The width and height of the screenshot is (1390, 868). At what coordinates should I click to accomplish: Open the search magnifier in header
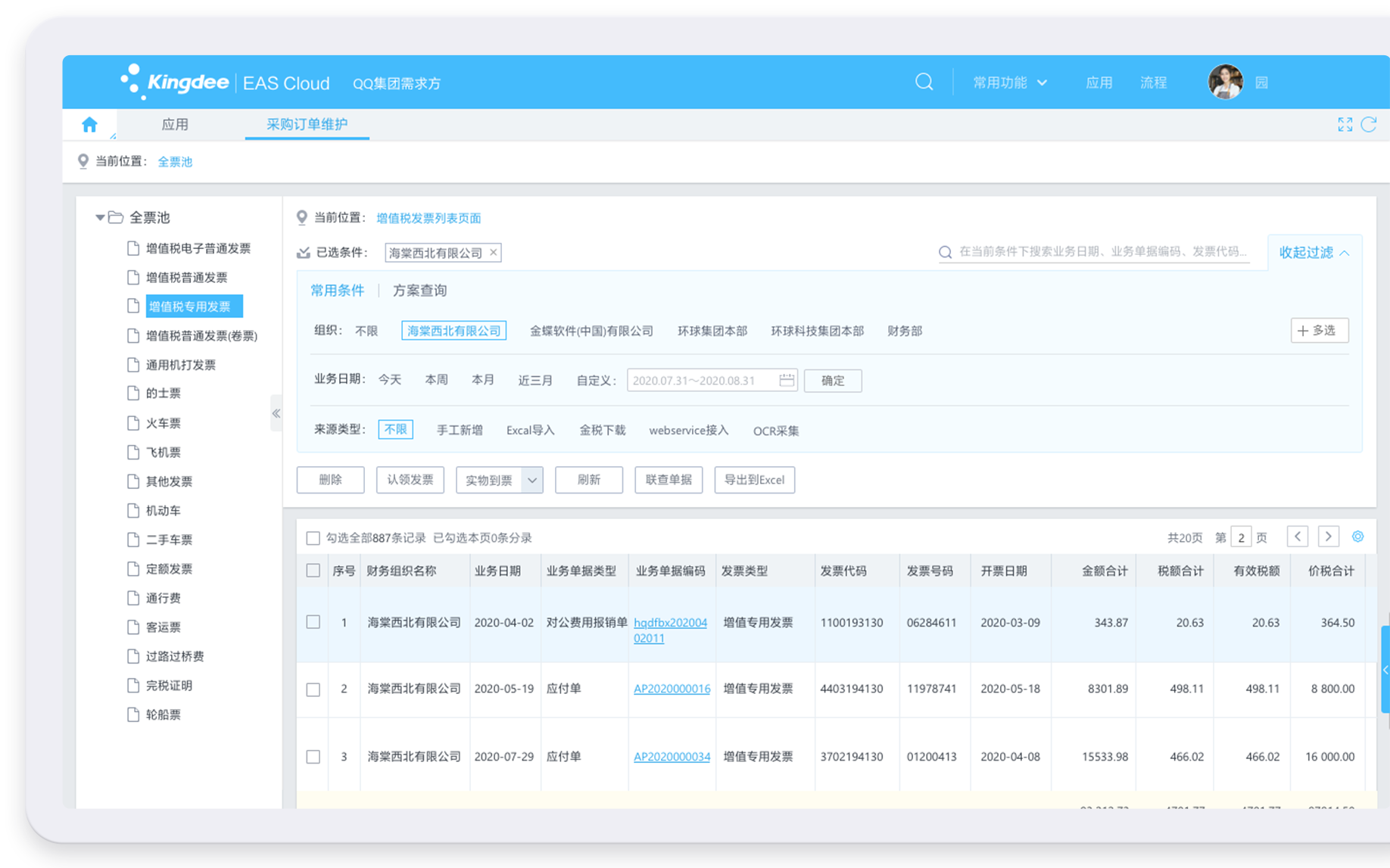pos(924,82)
